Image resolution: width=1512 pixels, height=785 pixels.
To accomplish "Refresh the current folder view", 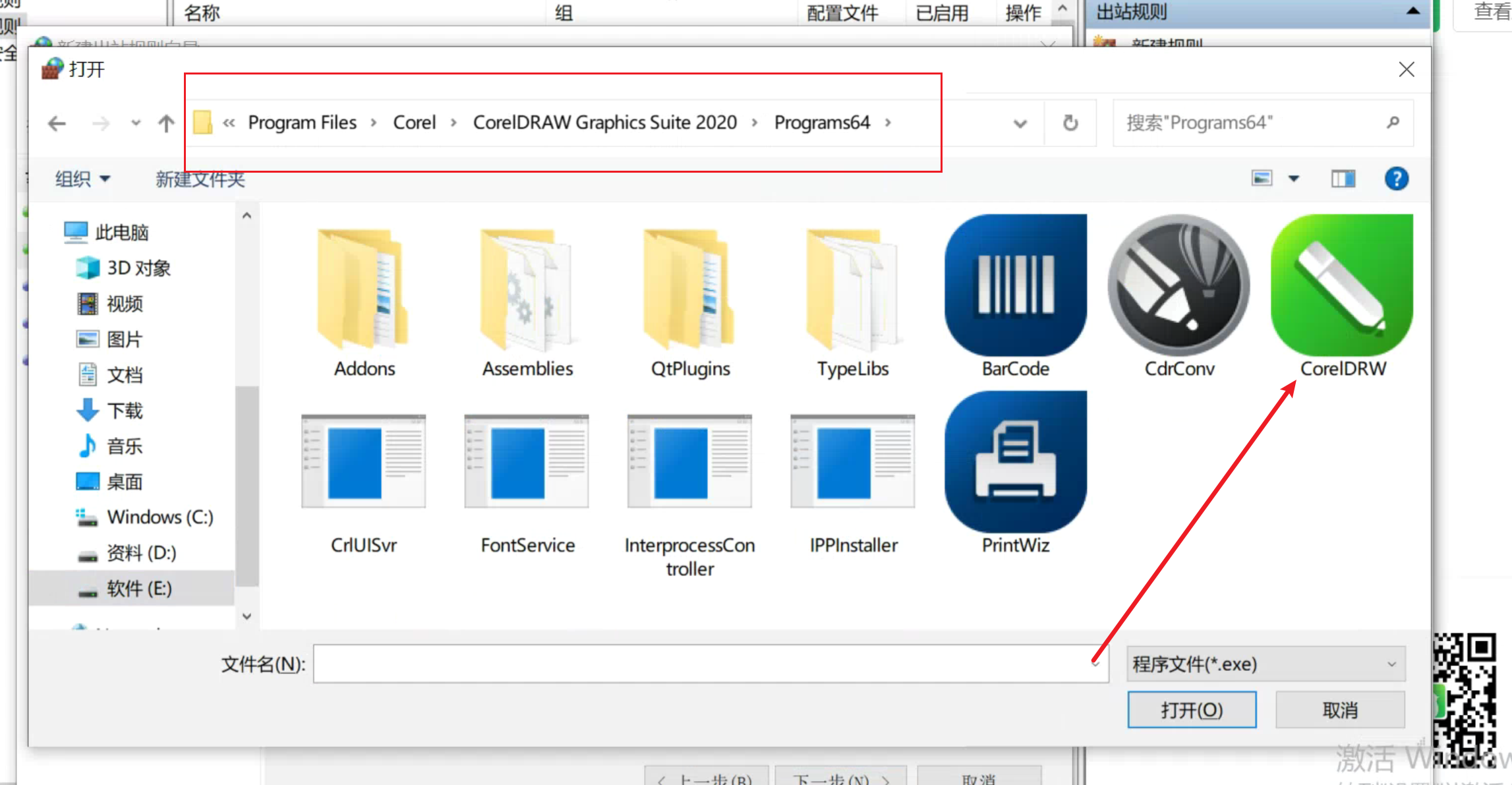I will pos(1070,123).
